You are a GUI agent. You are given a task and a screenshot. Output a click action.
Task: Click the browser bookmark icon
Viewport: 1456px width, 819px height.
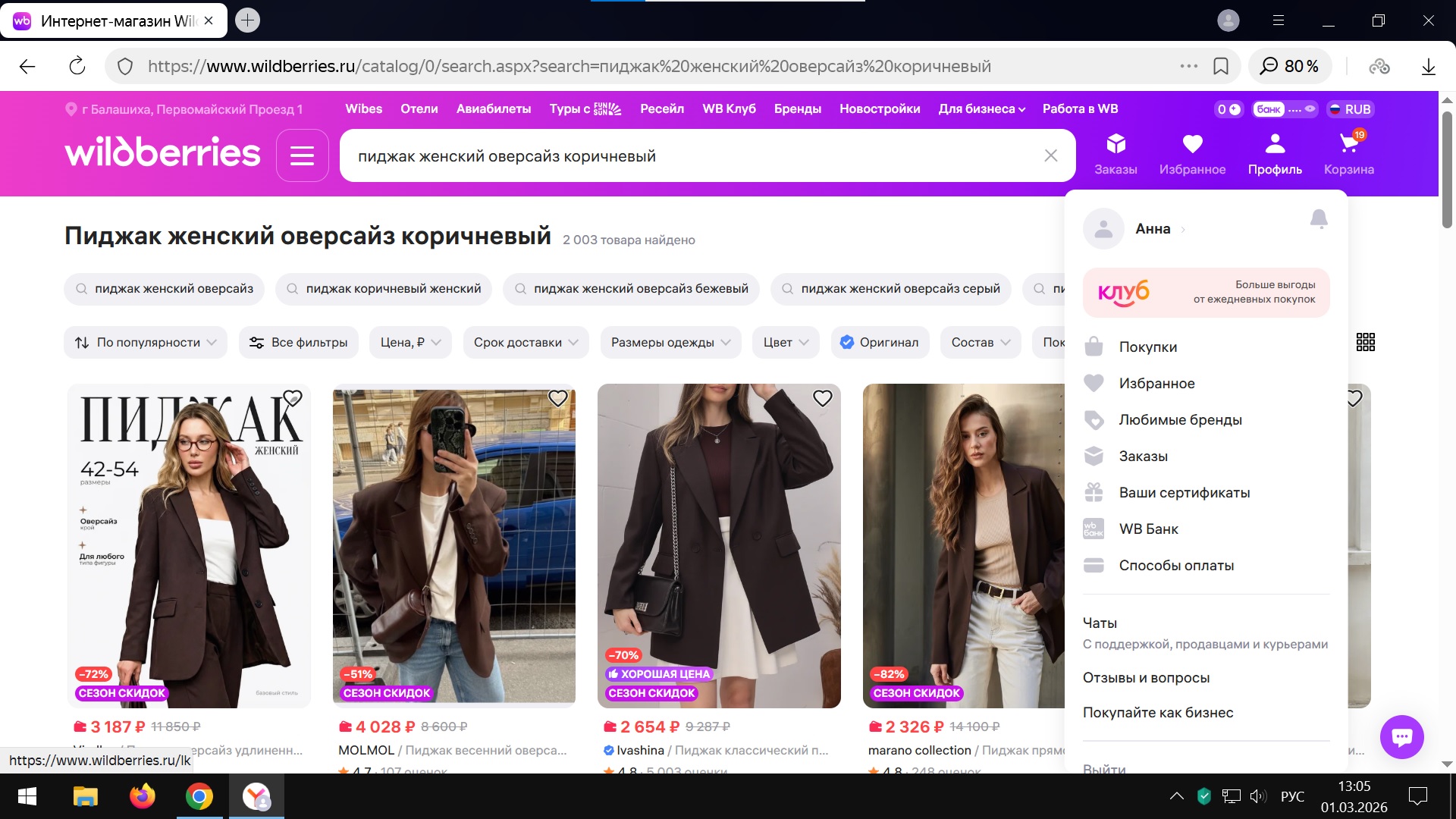point(1221,66)
